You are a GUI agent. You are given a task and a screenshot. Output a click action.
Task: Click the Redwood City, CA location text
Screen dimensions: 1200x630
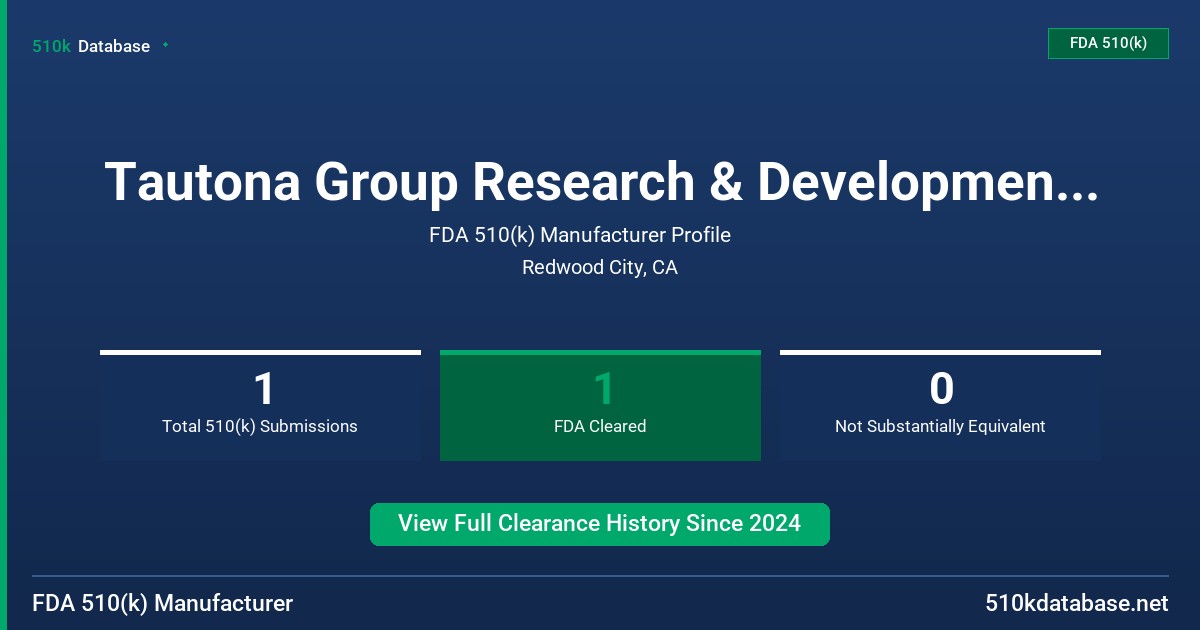600,267
